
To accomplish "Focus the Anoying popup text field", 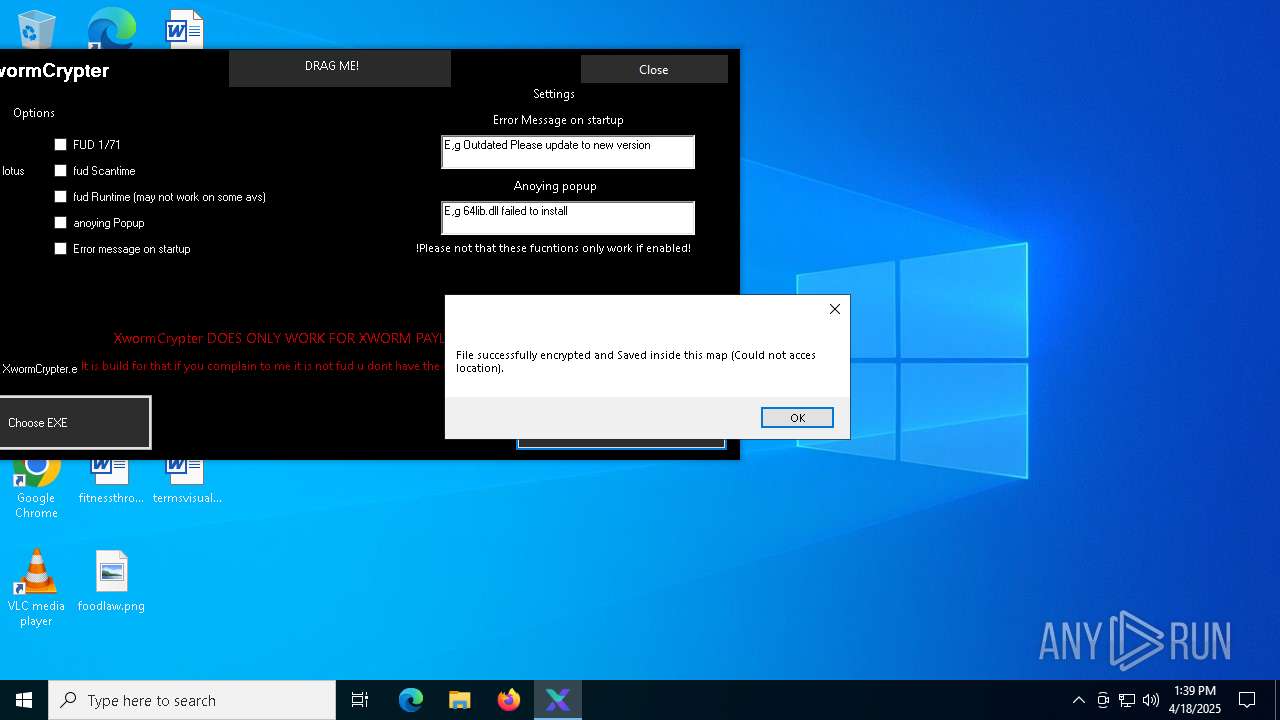I will (568, 218).
